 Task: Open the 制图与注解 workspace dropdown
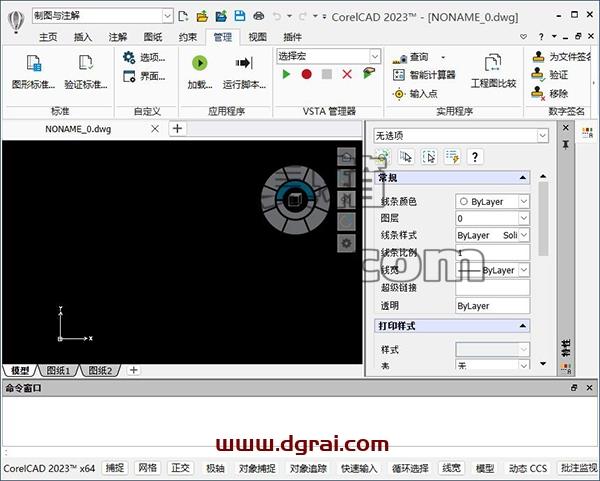pyautogui.click(x=167, y=16)
